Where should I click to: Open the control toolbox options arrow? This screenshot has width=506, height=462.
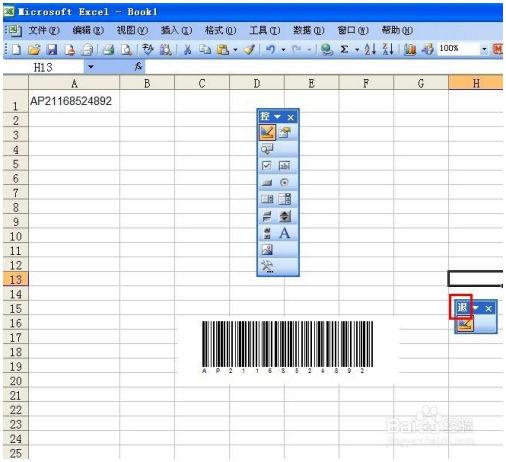[x=277, y=117]
